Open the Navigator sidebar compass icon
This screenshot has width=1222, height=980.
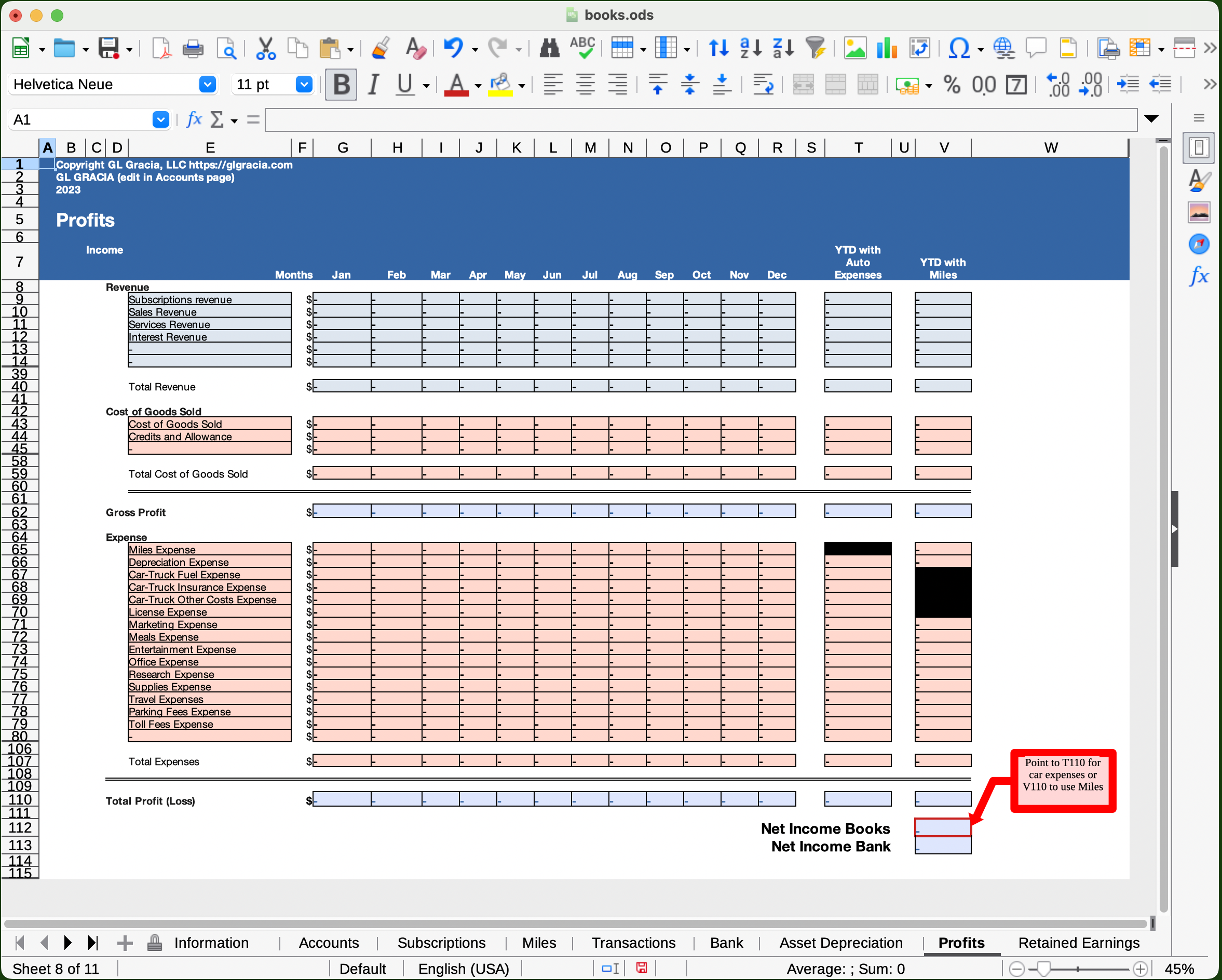[x=1199, y=244]
